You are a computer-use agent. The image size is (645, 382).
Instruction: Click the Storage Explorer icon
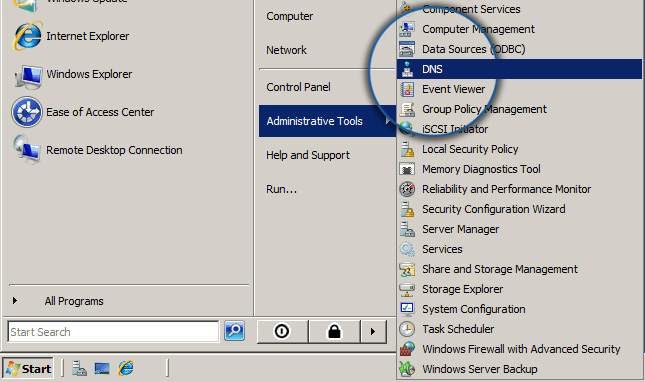407,289
